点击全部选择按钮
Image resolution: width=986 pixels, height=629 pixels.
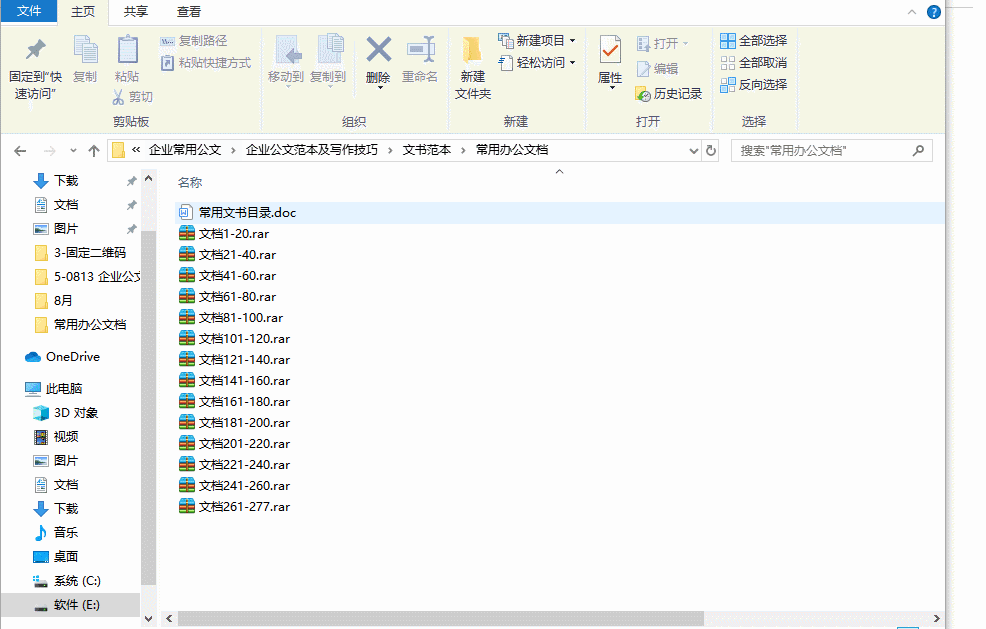(x=753, y=41)
